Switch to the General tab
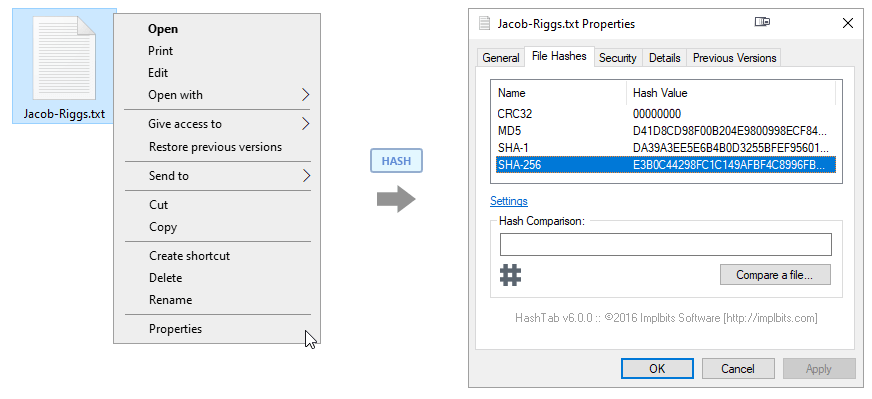 pyautogui.click(x=501, y=58)
